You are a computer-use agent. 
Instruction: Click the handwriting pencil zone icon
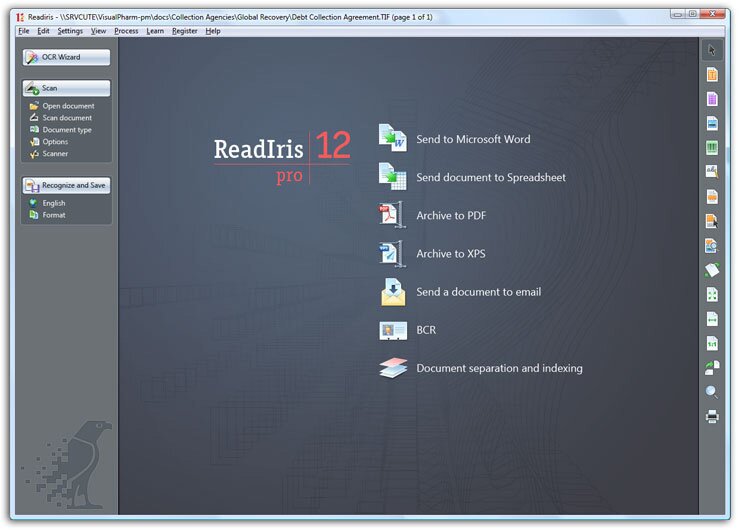click(x=712, y=172)
